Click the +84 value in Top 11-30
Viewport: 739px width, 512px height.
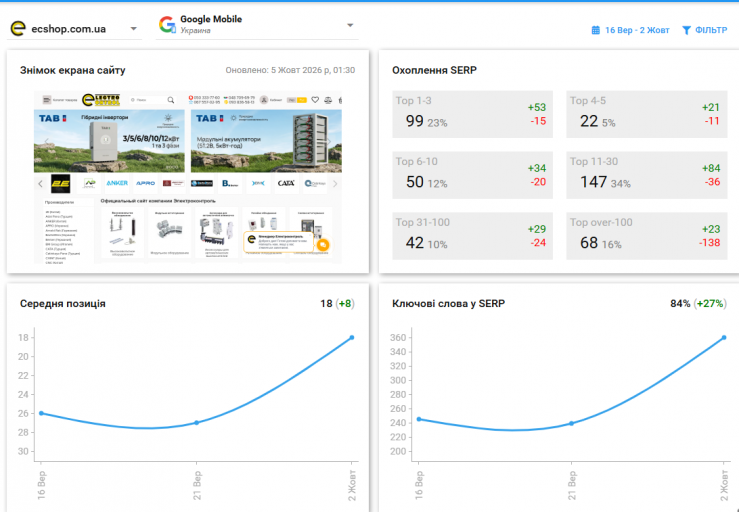[711, 168]
